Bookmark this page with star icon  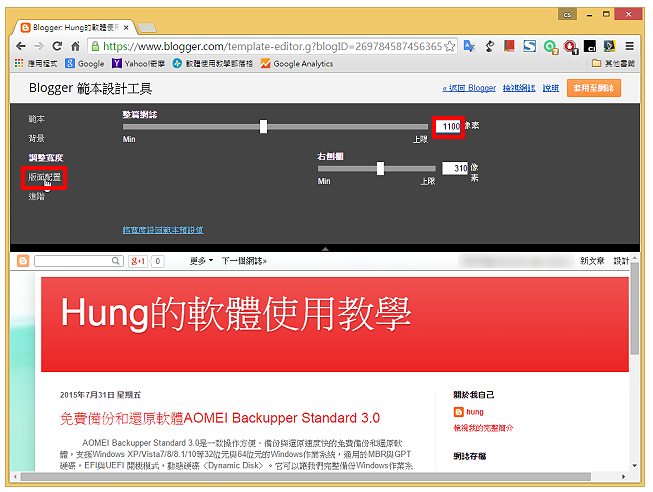pyautogui.click(x=449, y=46)
